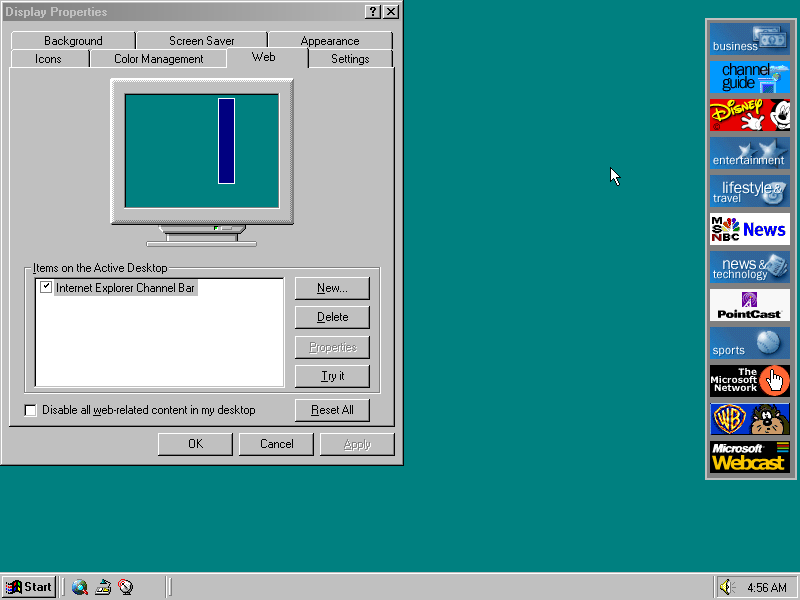Open the business channel

[749, 39]
